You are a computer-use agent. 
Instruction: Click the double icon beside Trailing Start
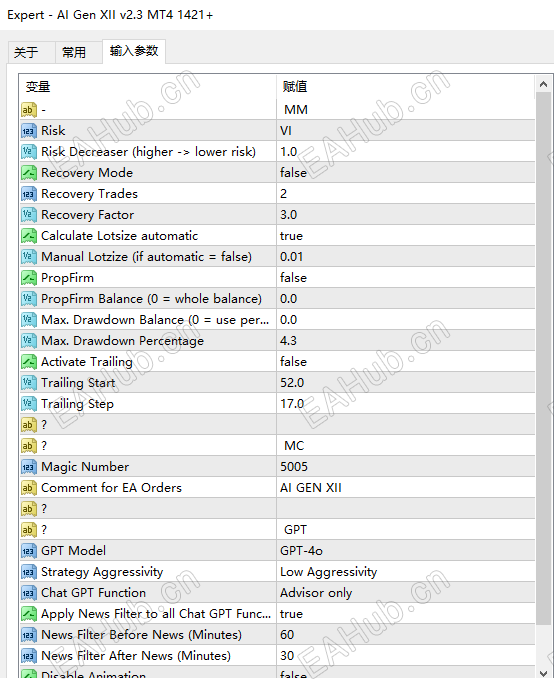29,383
